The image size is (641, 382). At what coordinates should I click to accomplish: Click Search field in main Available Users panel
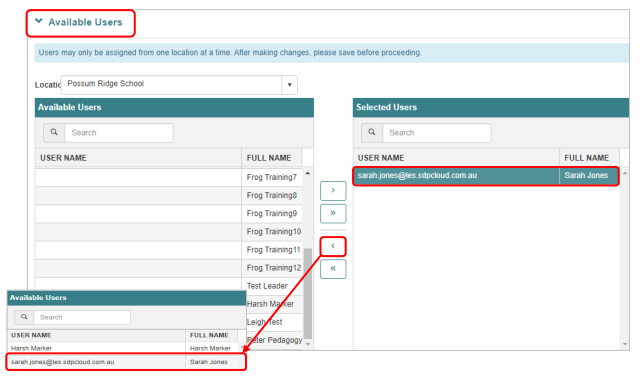point(119,133)
